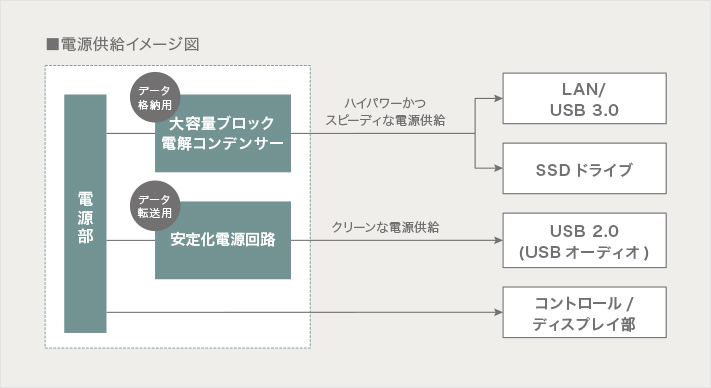Viewport: 711px width, 388px height.
Task: Select the SSDドライブ box
Action: click(x=584, y=169)
